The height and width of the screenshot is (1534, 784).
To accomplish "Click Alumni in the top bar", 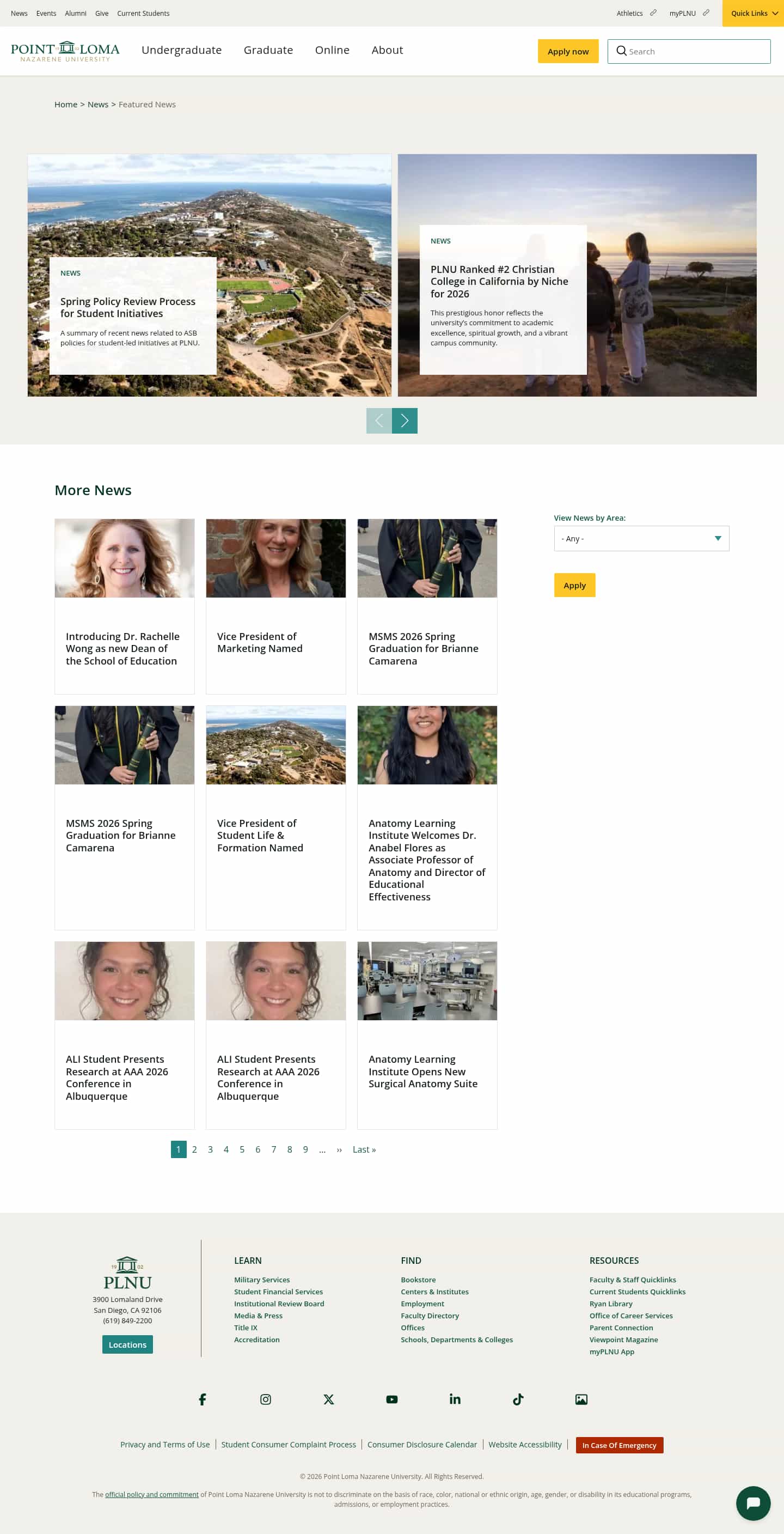I will coord(76,13).
